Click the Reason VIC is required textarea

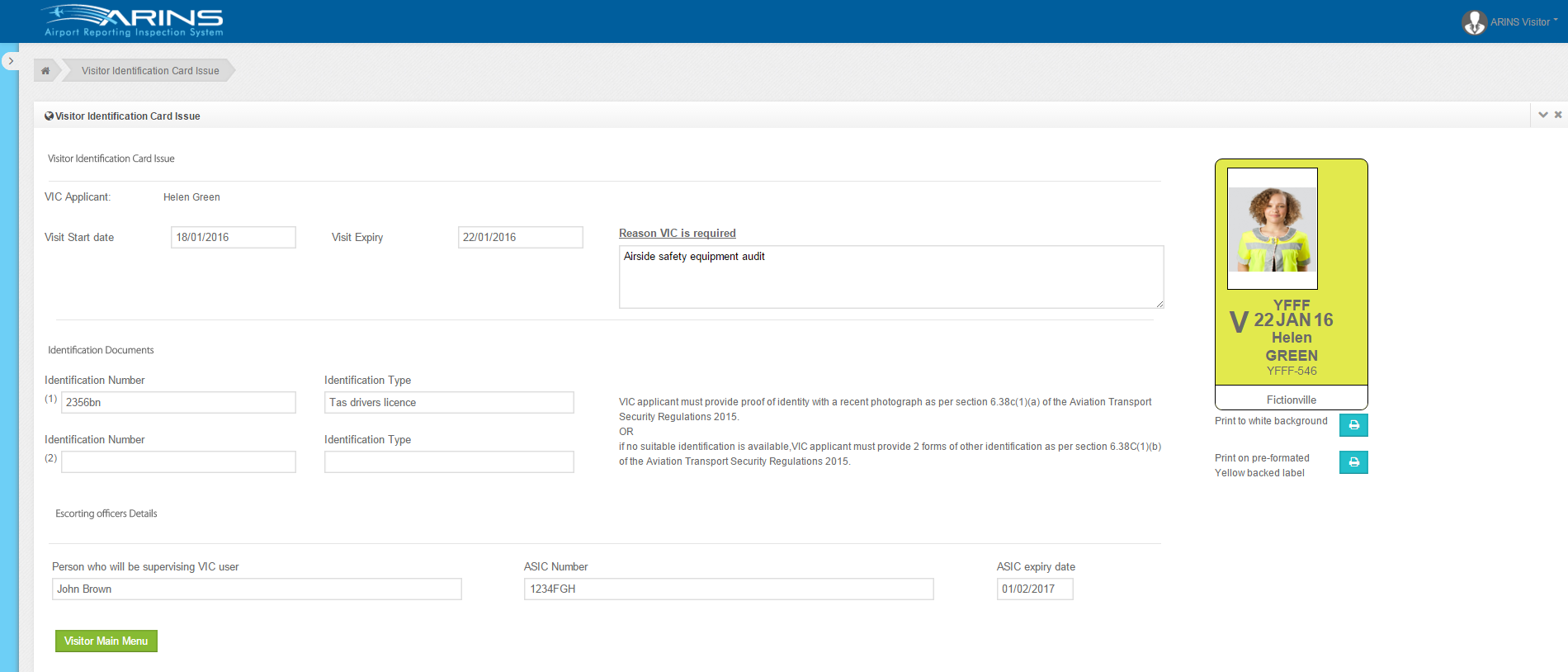tap(890, 277)
